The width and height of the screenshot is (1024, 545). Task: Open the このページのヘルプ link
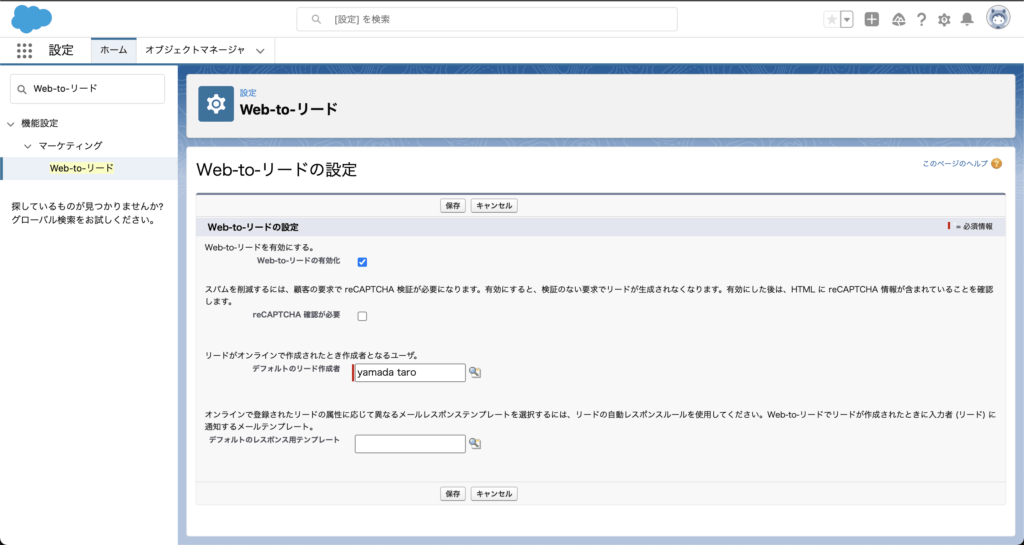[x=955, y=164]
